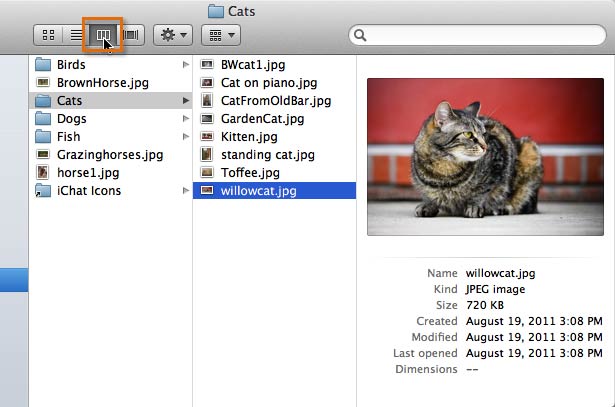Switch to list view
This screenshot has width=615, height=407.
pyautogui.click(x=75, y=35)
